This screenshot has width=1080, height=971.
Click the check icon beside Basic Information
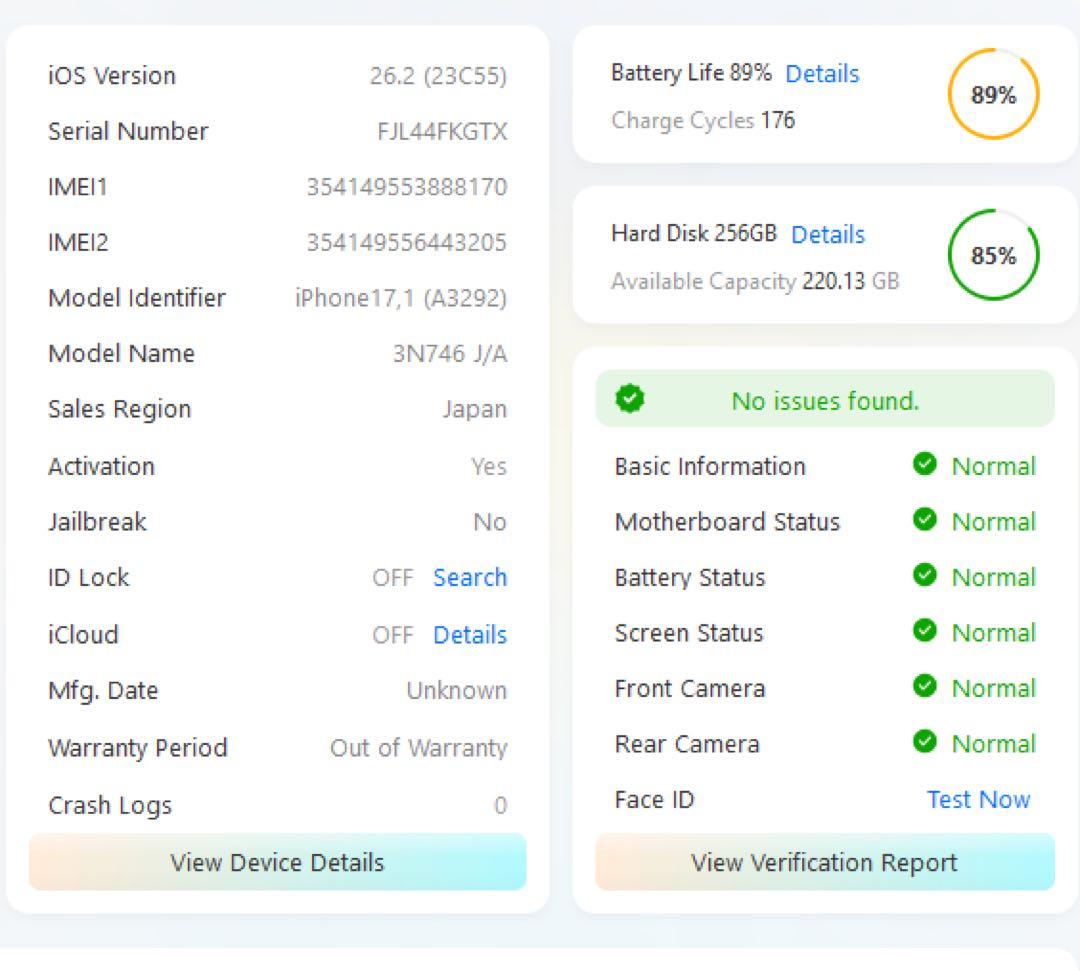924,464
